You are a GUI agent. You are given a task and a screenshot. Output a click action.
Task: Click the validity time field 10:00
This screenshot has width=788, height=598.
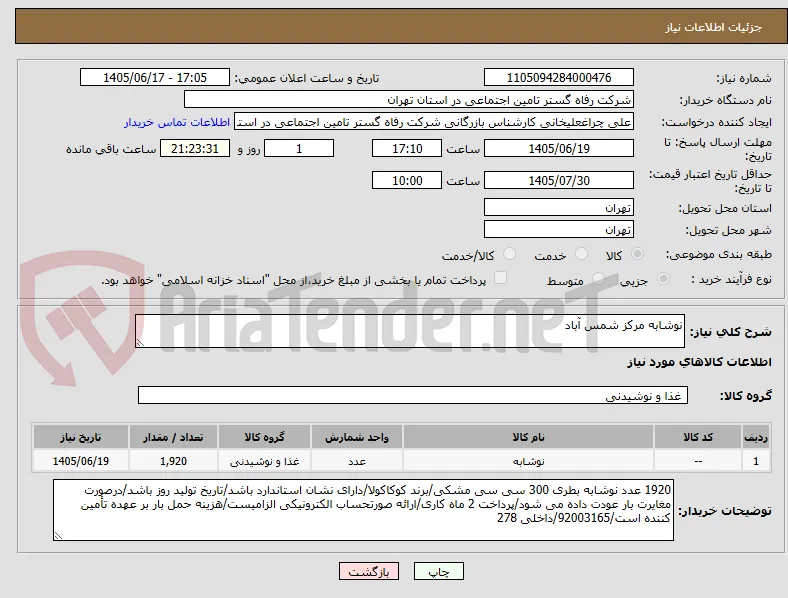coord(407,180)
